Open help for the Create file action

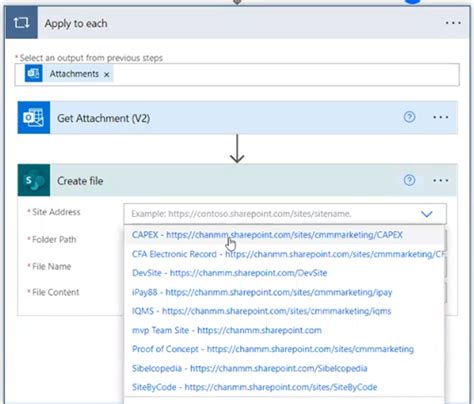[x=409, y=180]
